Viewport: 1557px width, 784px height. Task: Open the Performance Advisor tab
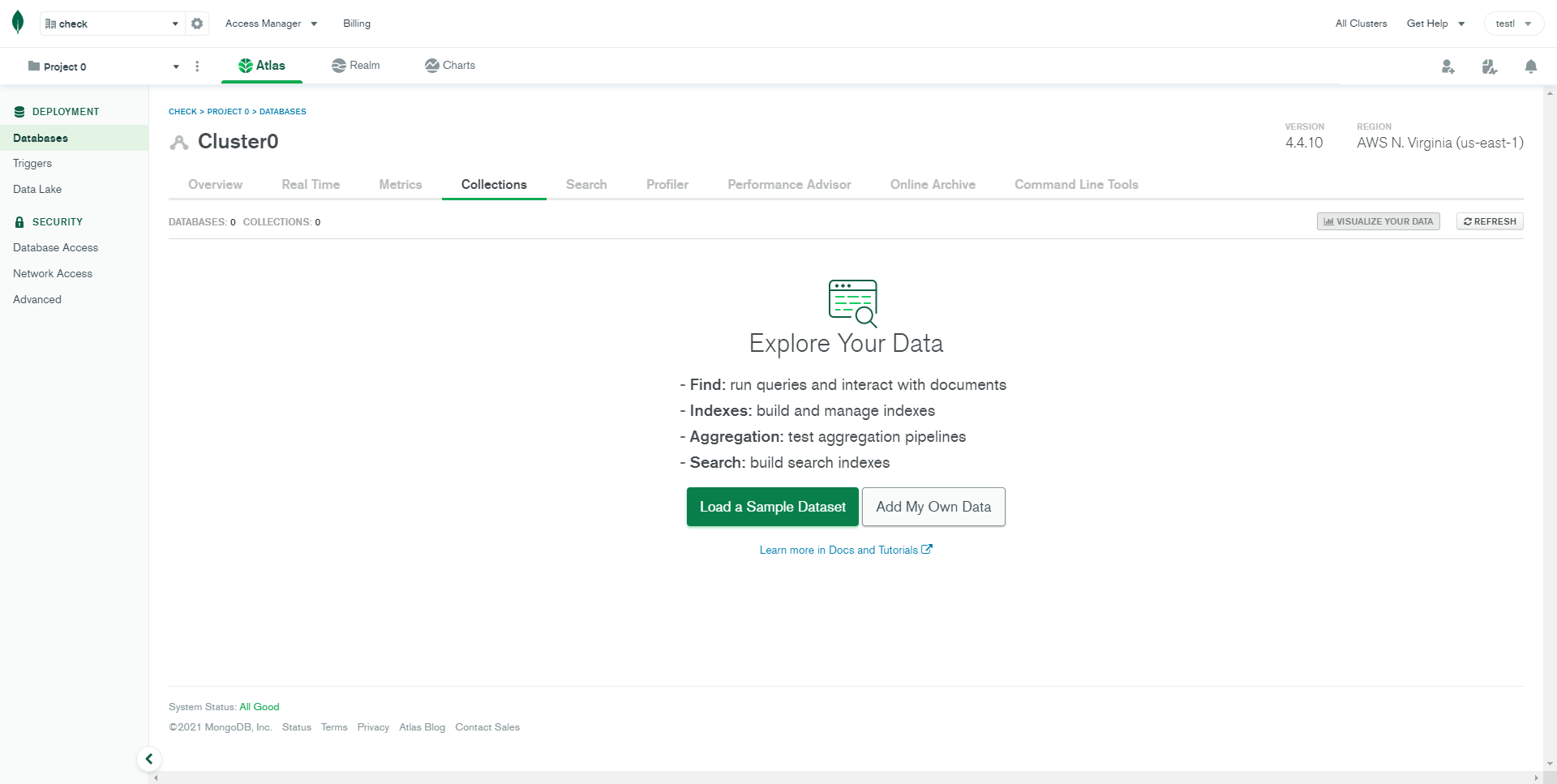(789, 185)
